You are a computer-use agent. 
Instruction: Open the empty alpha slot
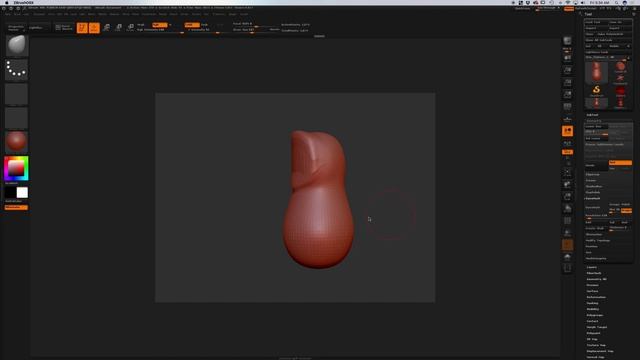(x=17, y=93)
